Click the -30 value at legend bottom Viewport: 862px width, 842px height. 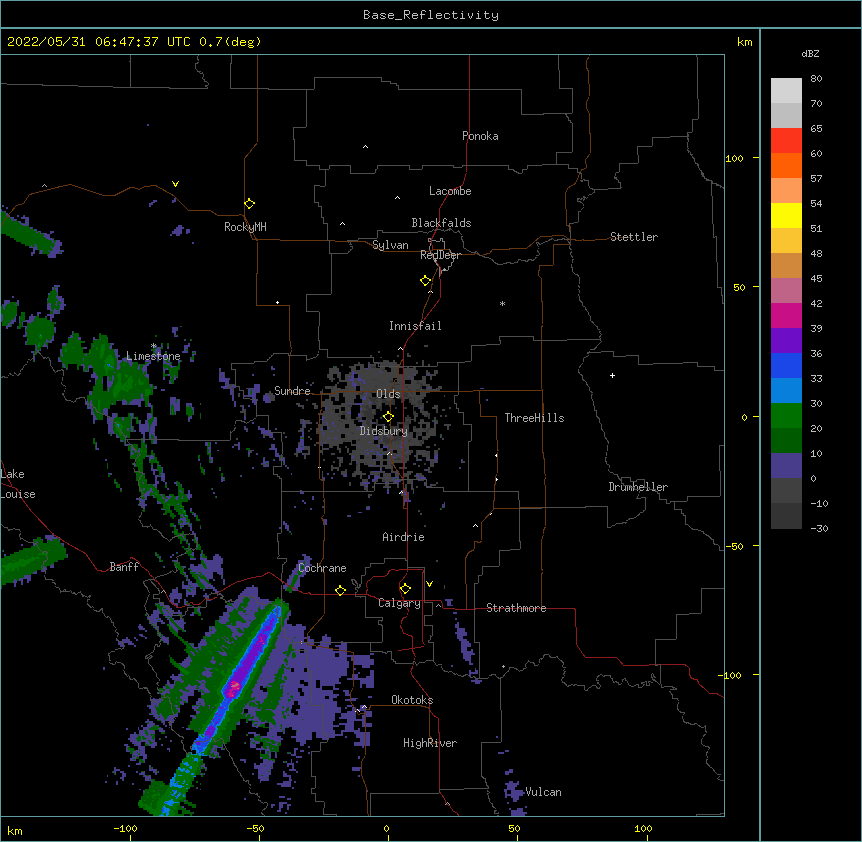click(x=819, y=529)
